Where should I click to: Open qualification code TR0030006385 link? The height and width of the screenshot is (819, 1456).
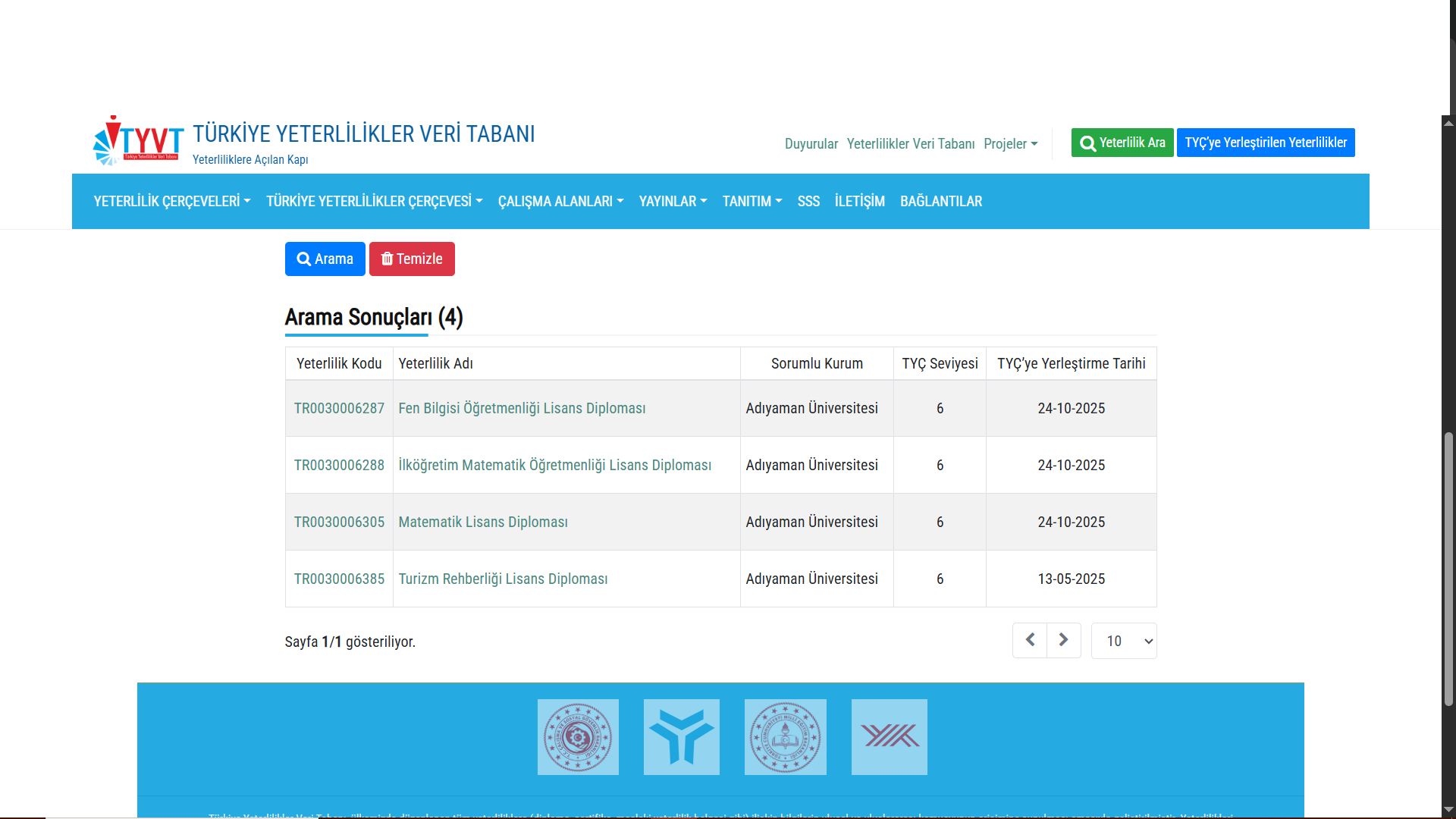click(339, 579)
